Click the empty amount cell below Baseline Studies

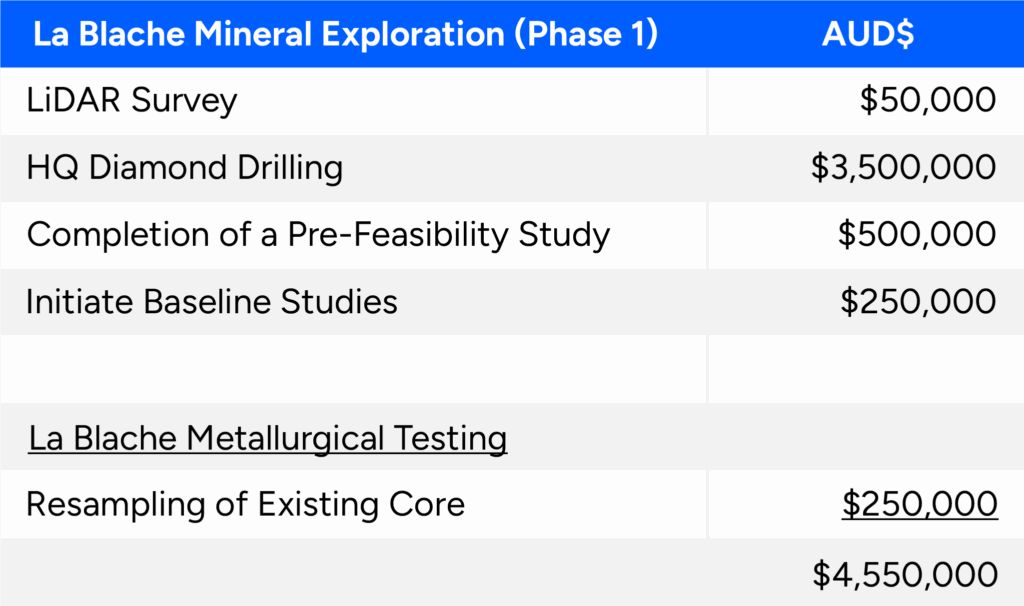tap(865, 369)
